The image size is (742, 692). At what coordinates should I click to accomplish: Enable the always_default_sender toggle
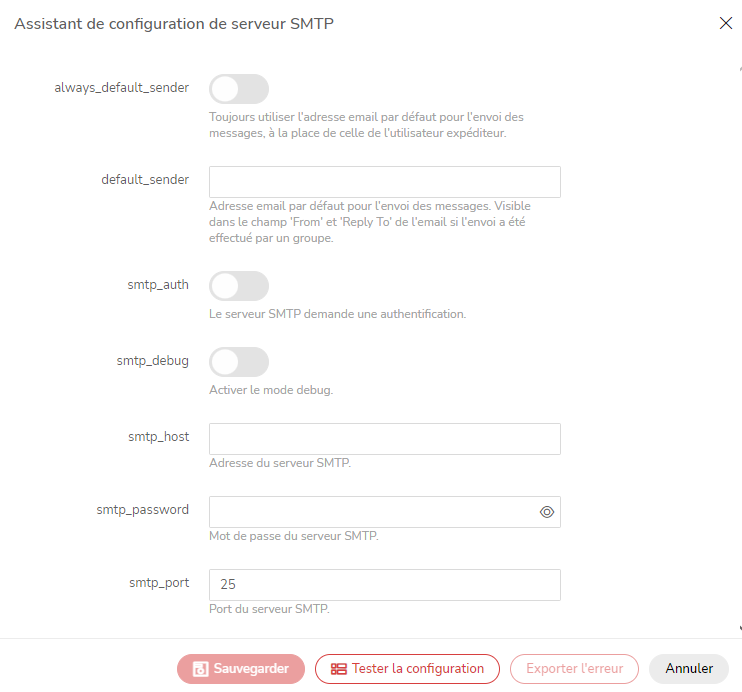click(239, 89)
